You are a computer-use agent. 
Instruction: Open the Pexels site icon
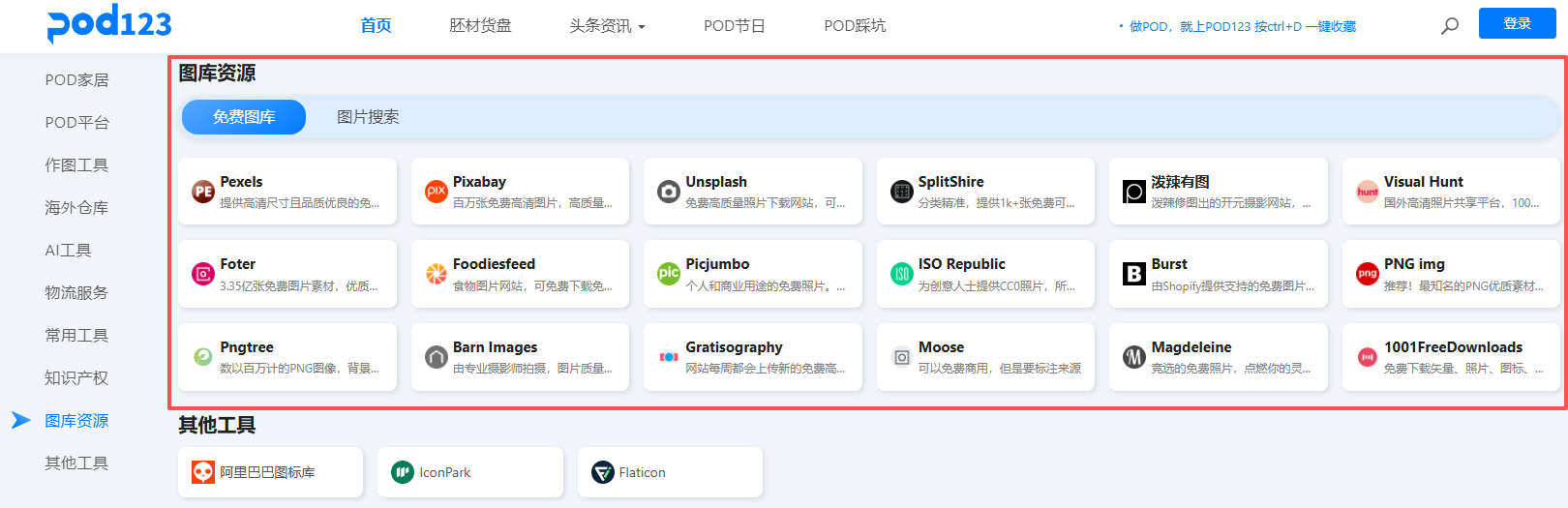coord(203,192)
